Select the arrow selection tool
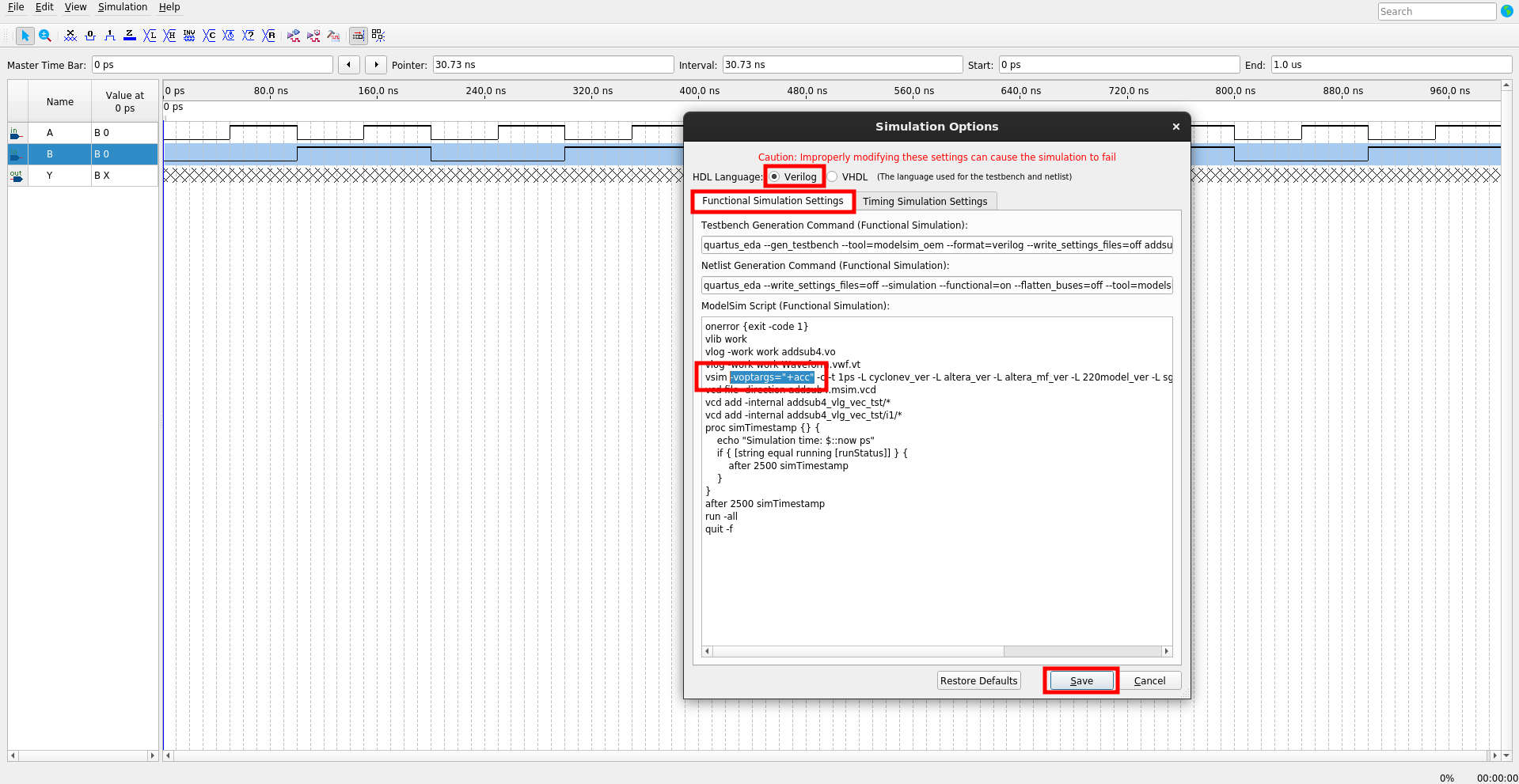 [25, 36]
